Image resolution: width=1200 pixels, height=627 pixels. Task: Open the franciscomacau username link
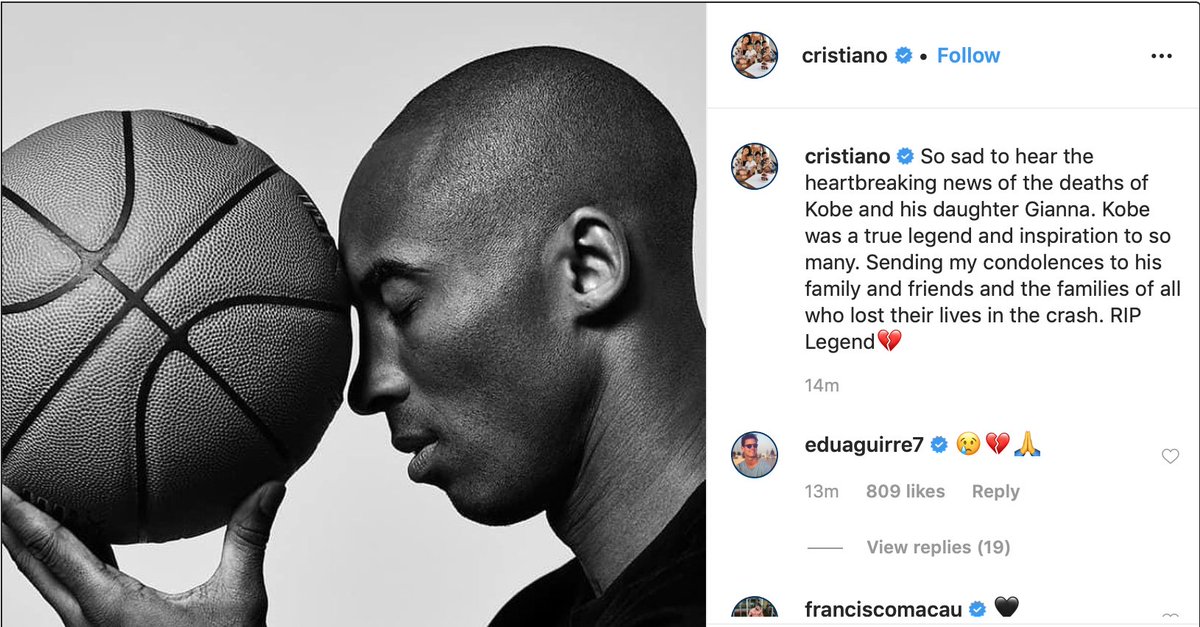click(884, 609)
